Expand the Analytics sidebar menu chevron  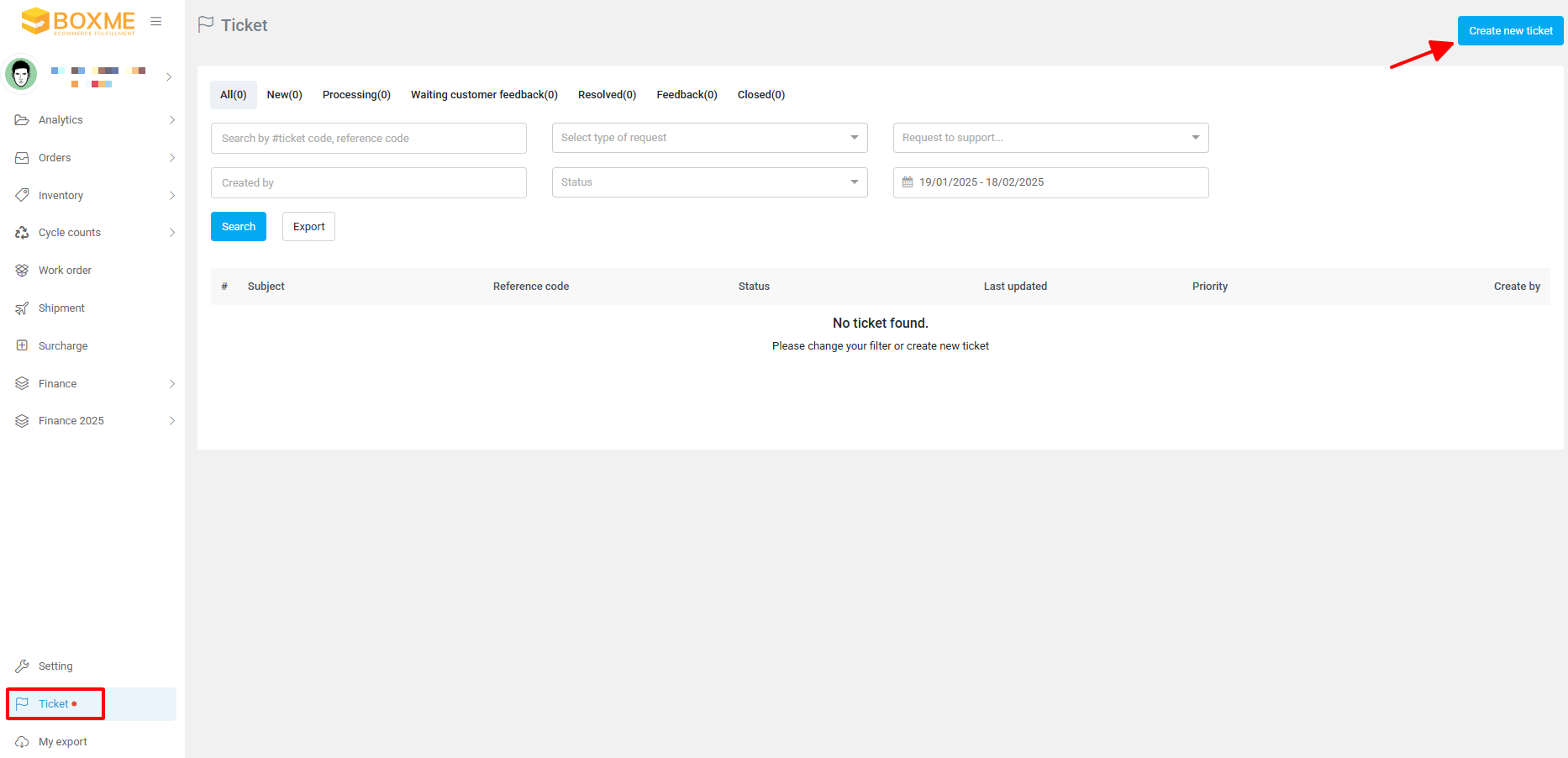click(171, 120)
